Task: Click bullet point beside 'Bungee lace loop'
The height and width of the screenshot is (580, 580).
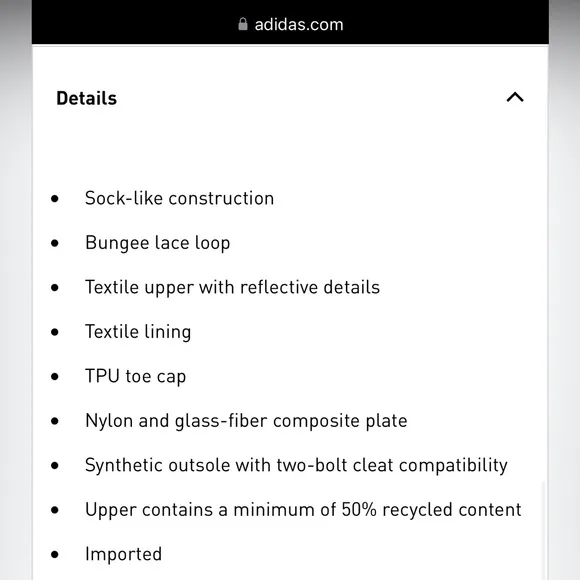Action: 55,243
